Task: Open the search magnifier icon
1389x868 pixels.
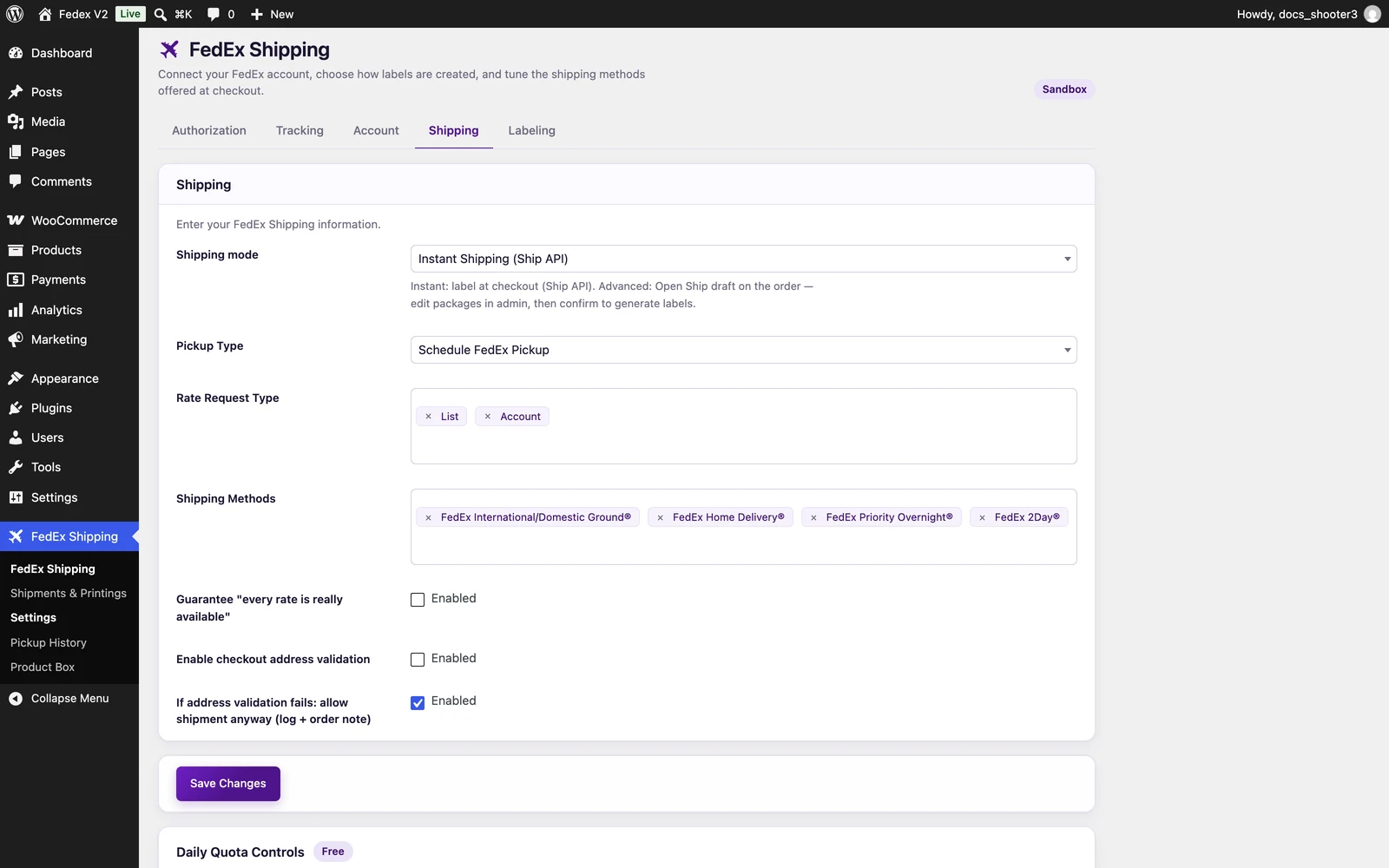Action: [161, 14]
